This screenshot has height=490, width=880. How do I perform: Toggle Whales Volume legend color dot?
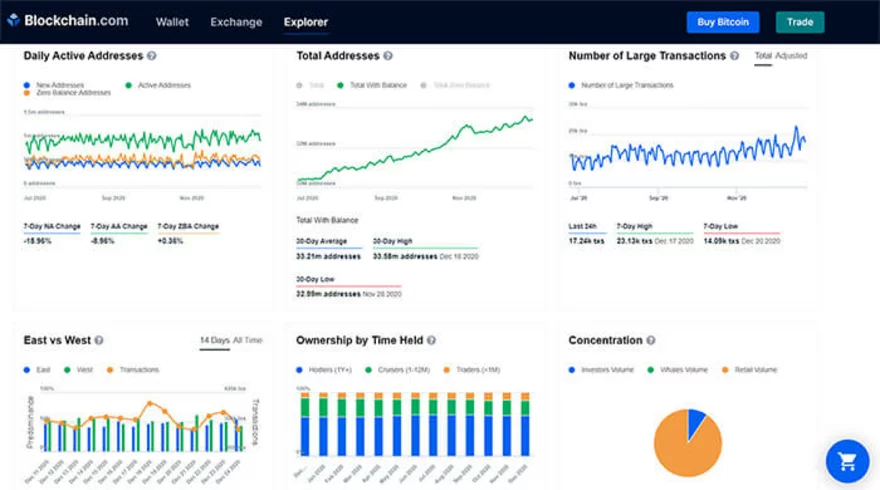click(x=650, y=370)
